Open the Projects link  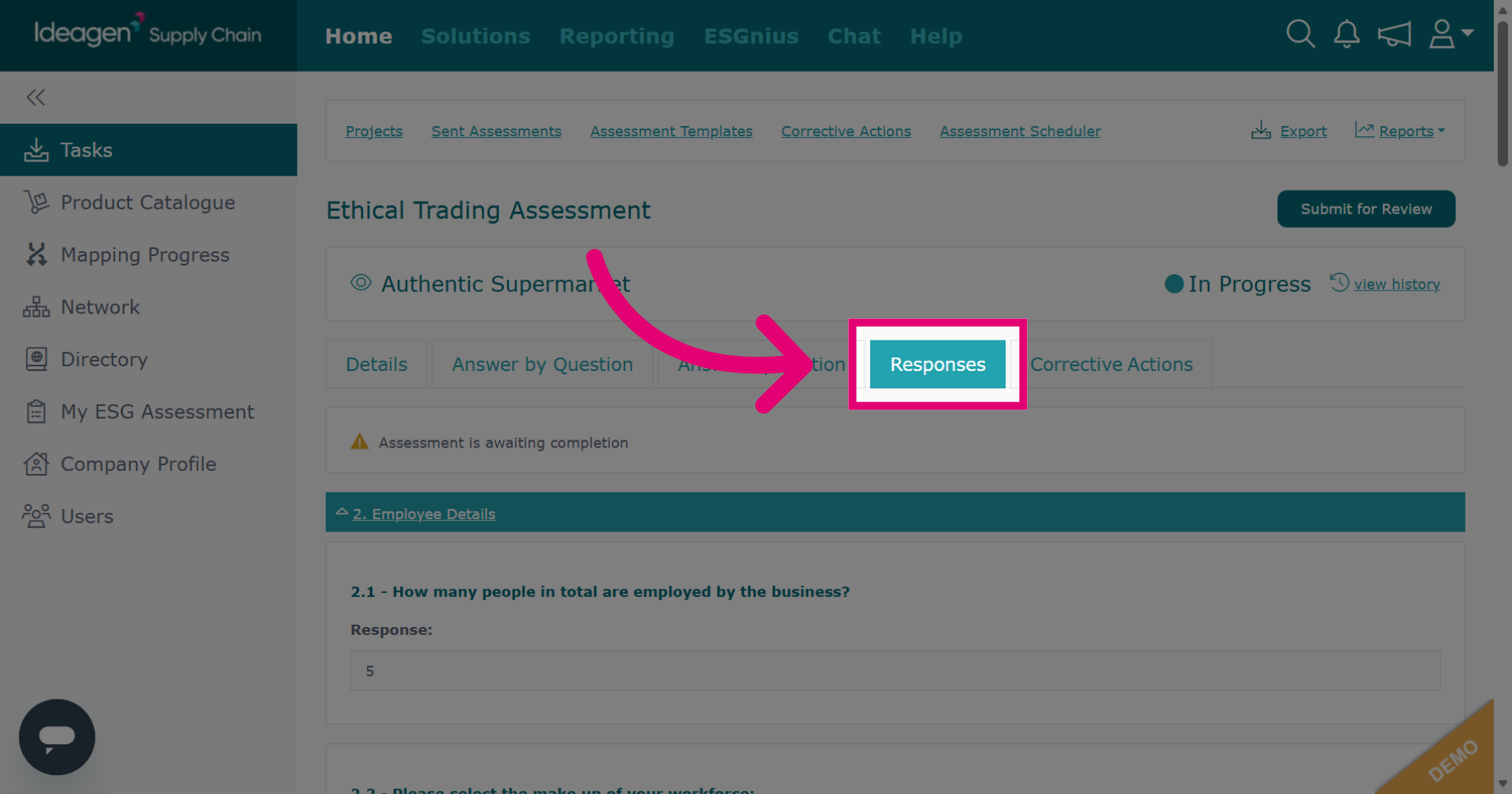(374, 132)
